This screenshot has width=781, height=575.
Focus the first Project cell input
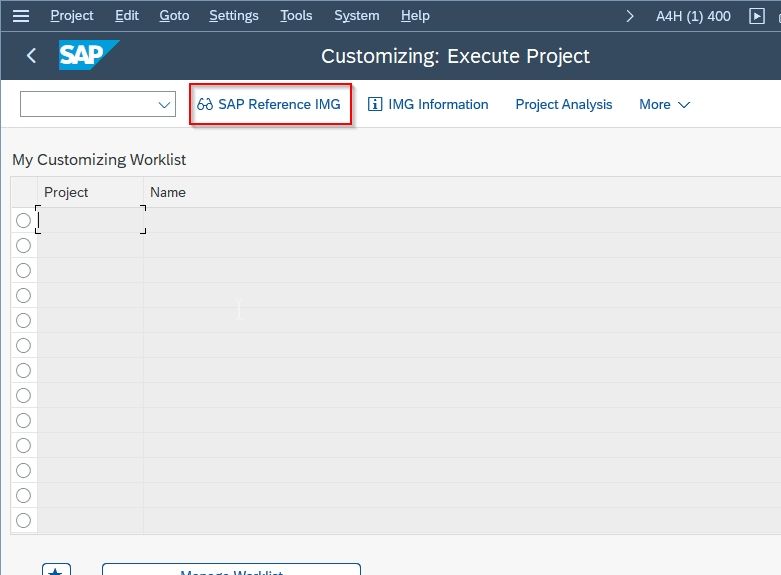[x=91, y=220]
